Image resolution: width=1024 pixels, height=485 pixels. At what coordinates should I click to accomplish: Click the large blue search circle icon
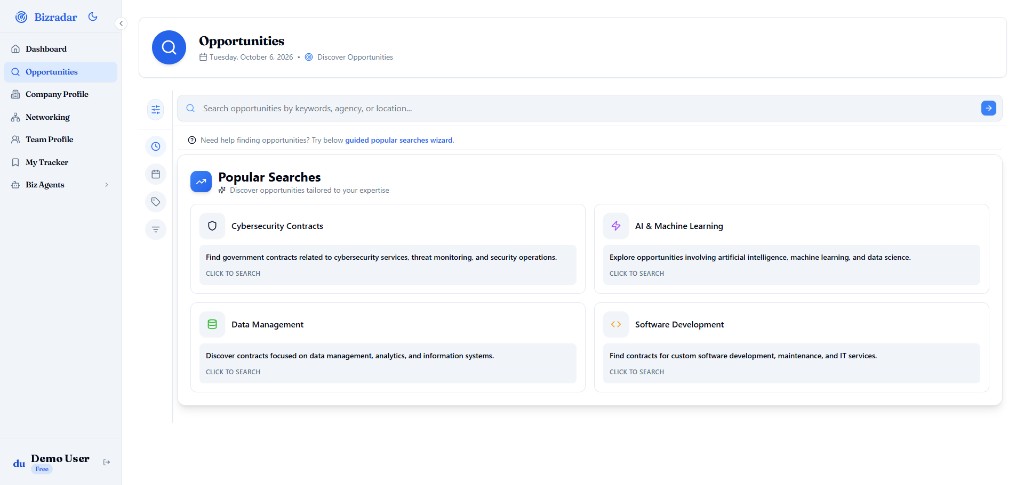pyautogui.click(x=169, y=47)
